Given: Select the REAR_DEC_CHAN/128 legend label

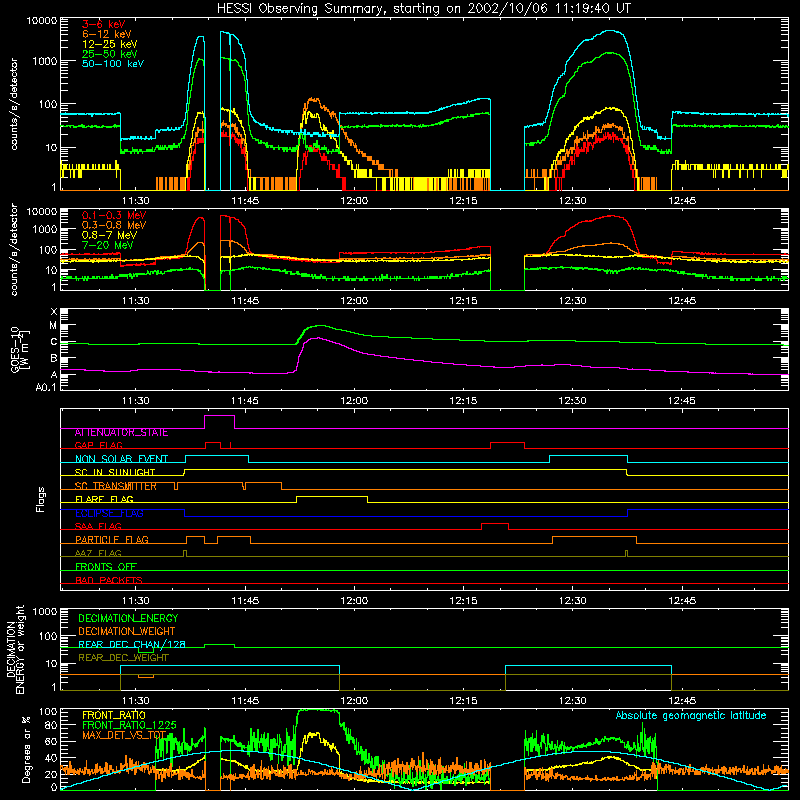Looking at the screenshot, I should 132,645.
